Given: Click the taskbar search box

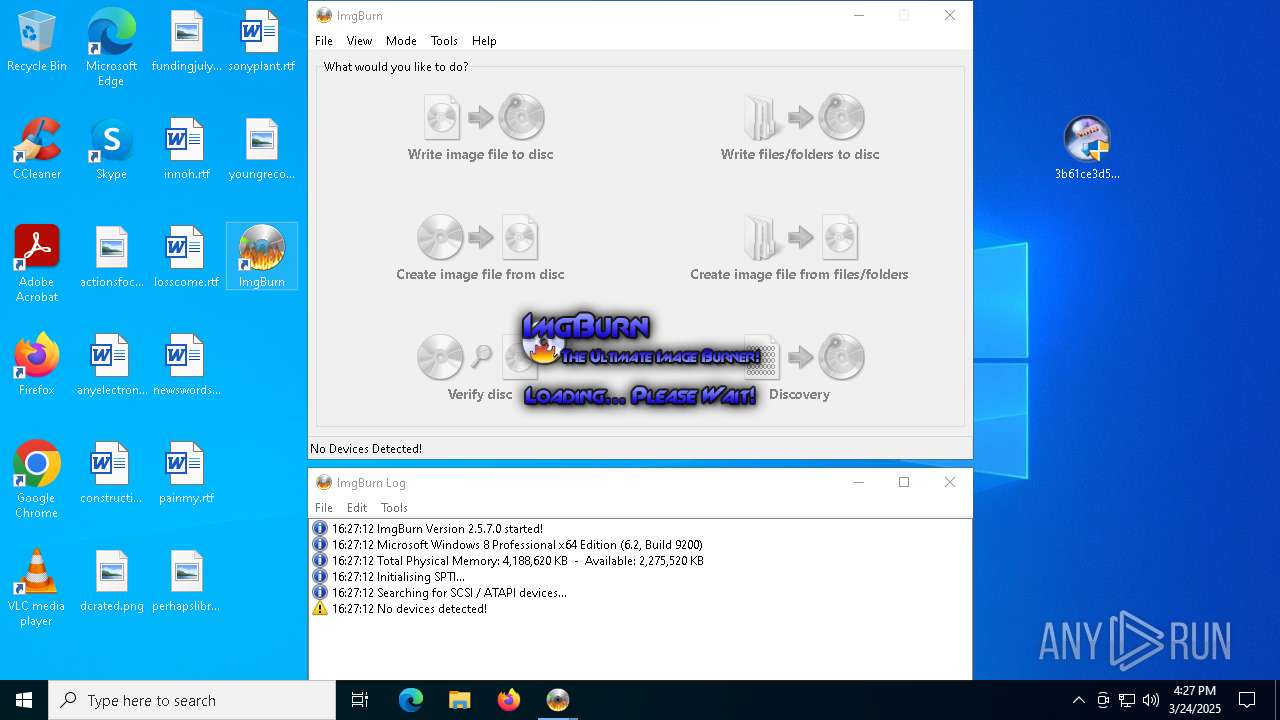Looking at the screenshot, I should (x=192, y=700).
